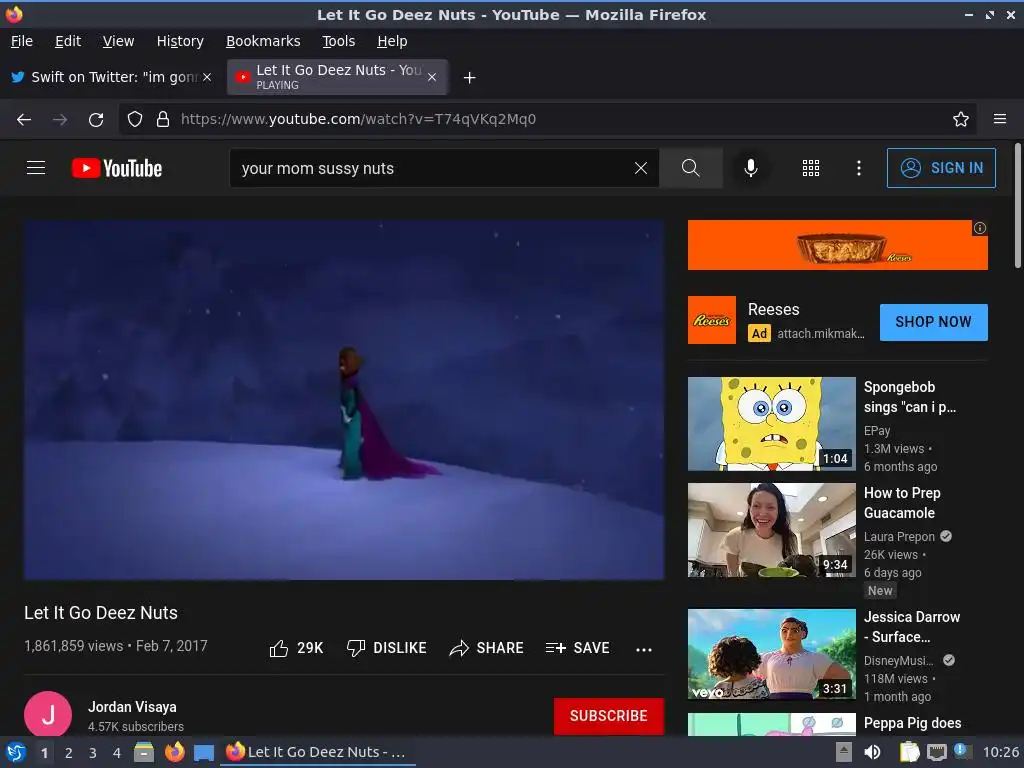Dislike the video
Viewport: 1024px width, 768px height.
(x=386, y=648)
